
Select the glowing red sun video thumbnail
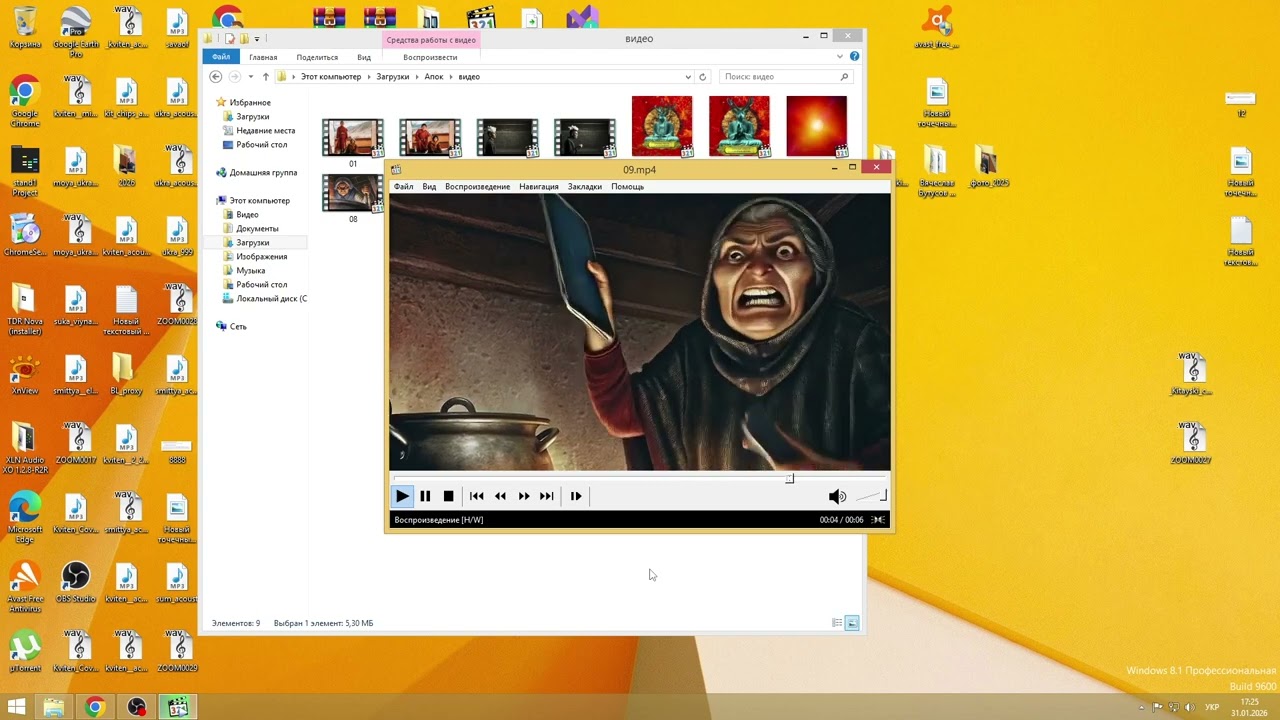point(816,126)
